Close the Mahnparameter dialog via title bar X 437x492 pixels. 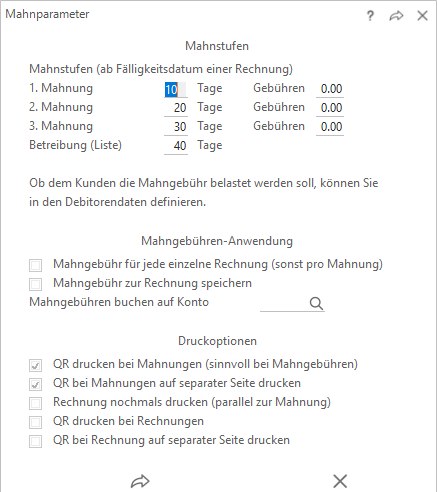[422, 15]
